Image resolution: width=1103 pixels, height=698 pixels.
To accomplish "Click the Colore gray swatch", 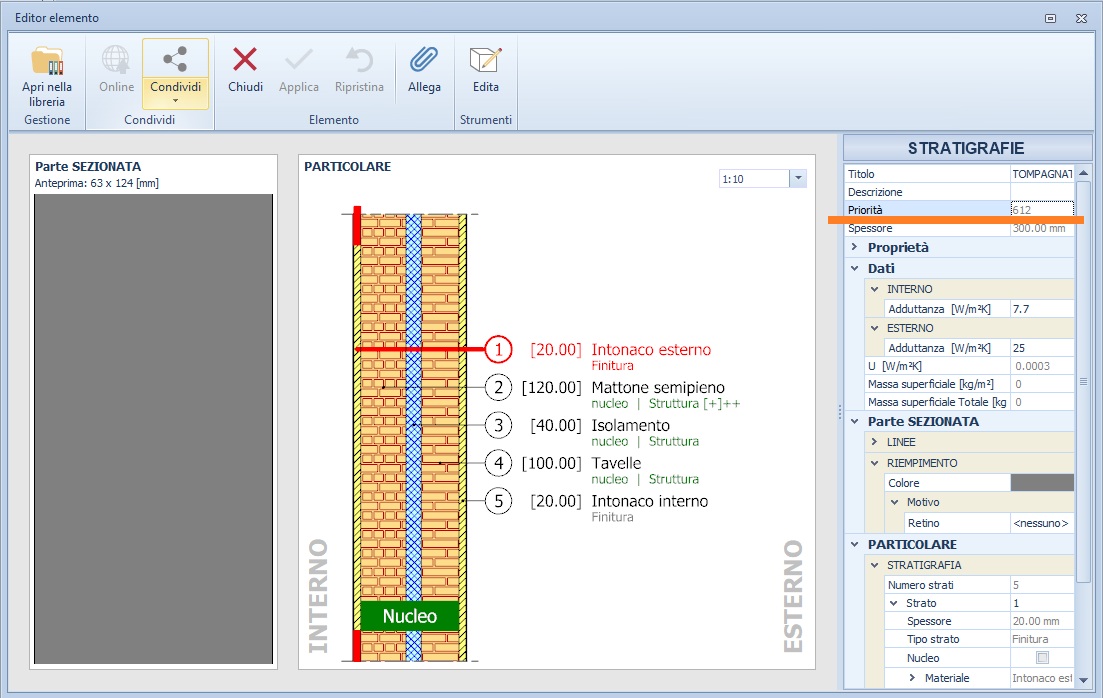I will pos(1042,483).
